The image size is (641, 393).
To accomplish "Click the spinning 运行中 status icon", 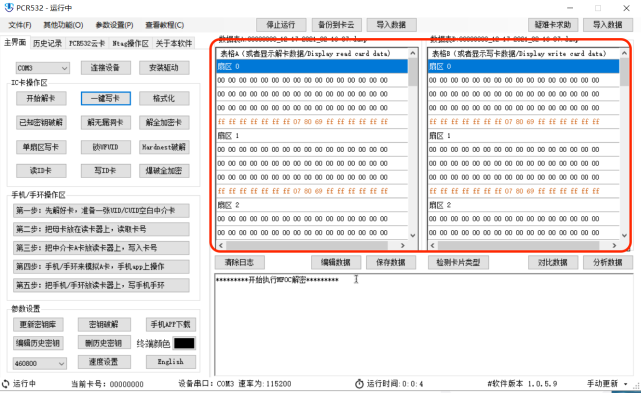I will pos(6,384).
